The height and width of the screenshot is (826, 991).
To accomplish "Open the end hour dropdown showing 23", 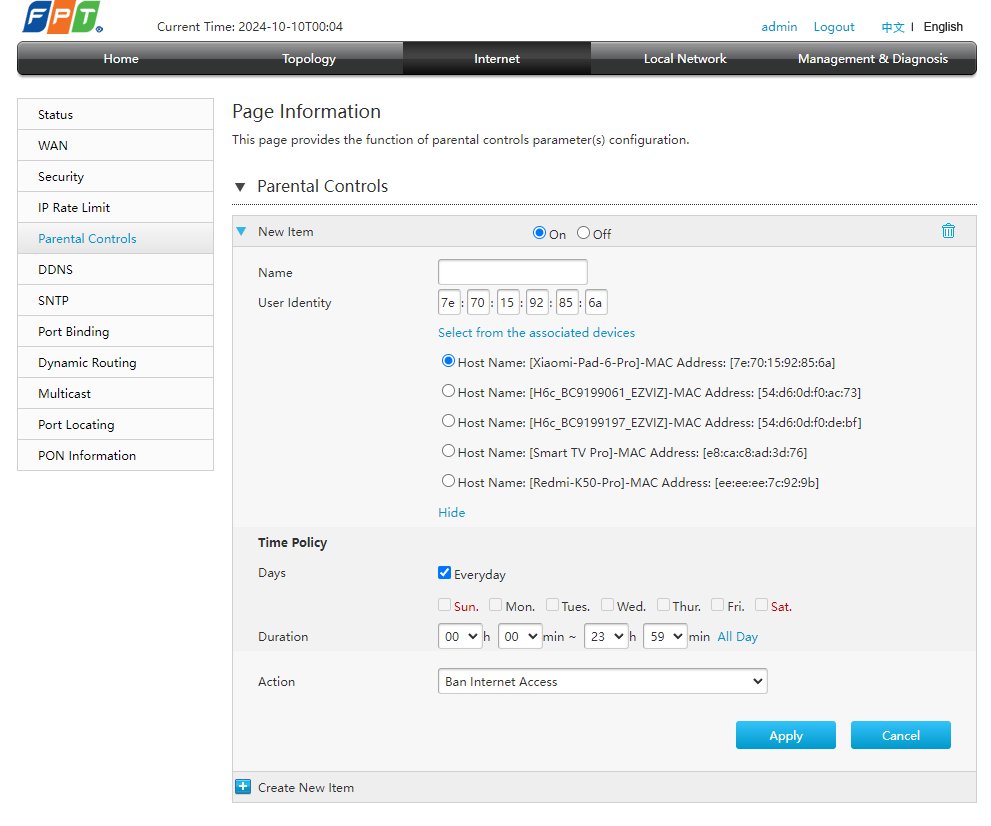I will point(606,636).
